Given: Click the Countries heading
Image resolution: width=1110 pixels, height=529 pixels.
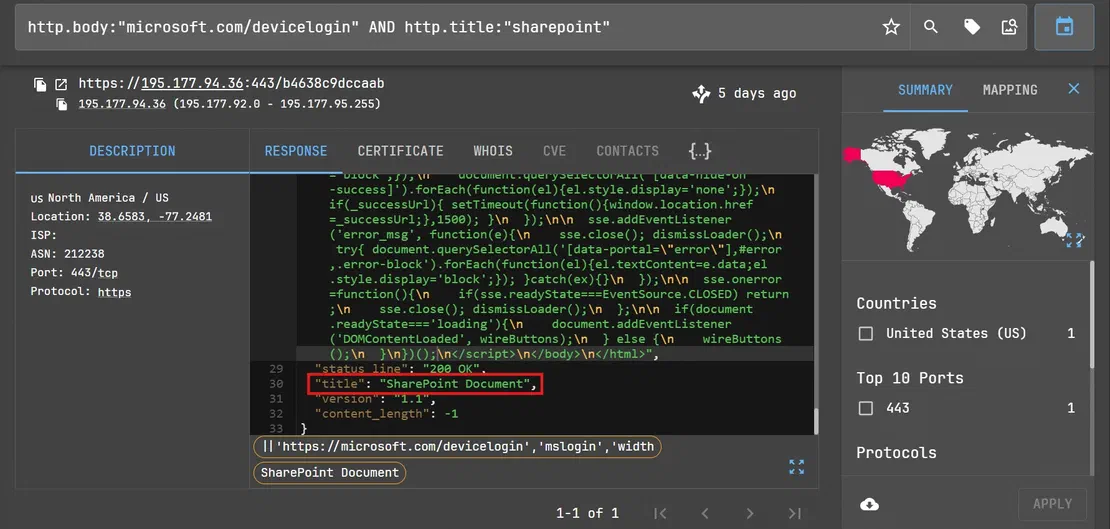Looking at the screenshot, I should point(896,303).
